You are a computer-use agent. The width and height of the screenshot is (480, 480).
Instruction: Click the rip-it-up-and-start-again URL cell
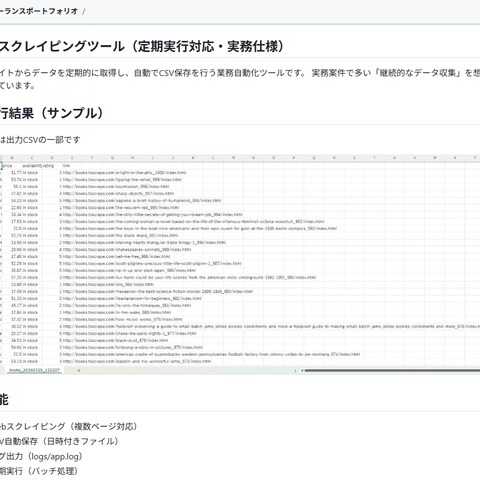pos(129,270)
